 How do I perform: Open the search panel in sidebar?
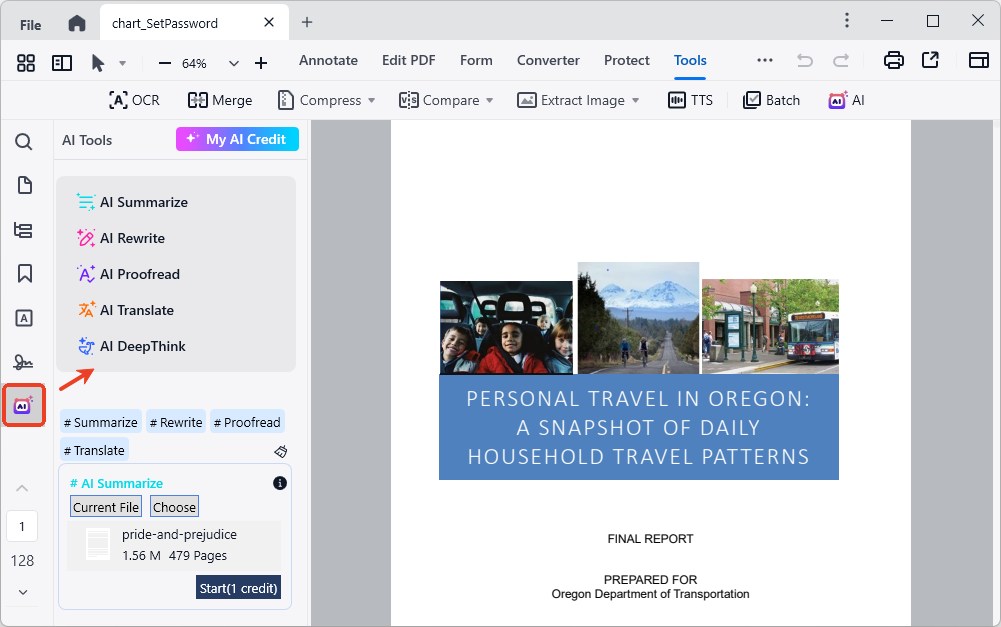(x=24, y=141)
